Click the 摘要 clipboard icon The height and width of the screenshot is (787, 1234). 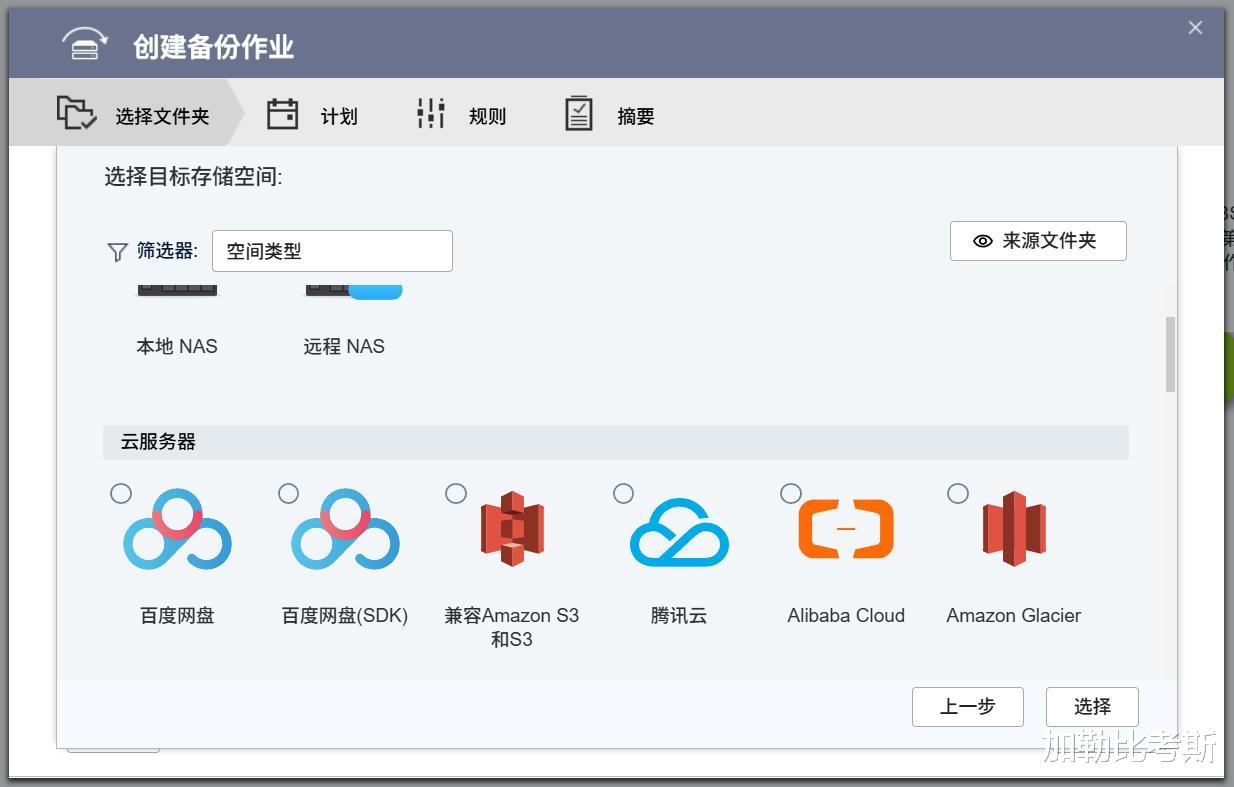tap(579, 114)
